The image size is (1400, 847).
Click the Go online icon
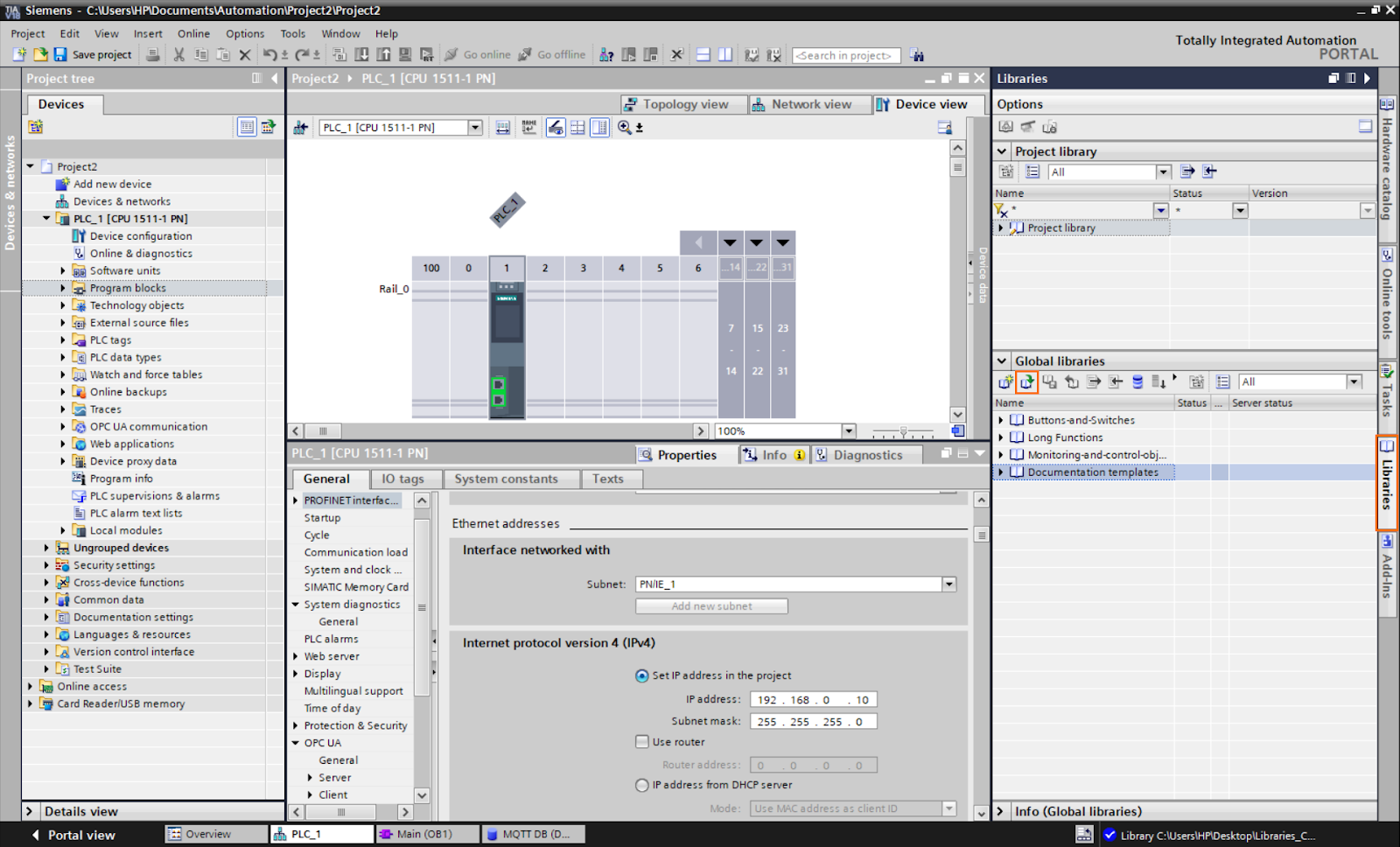coord(451,54)
